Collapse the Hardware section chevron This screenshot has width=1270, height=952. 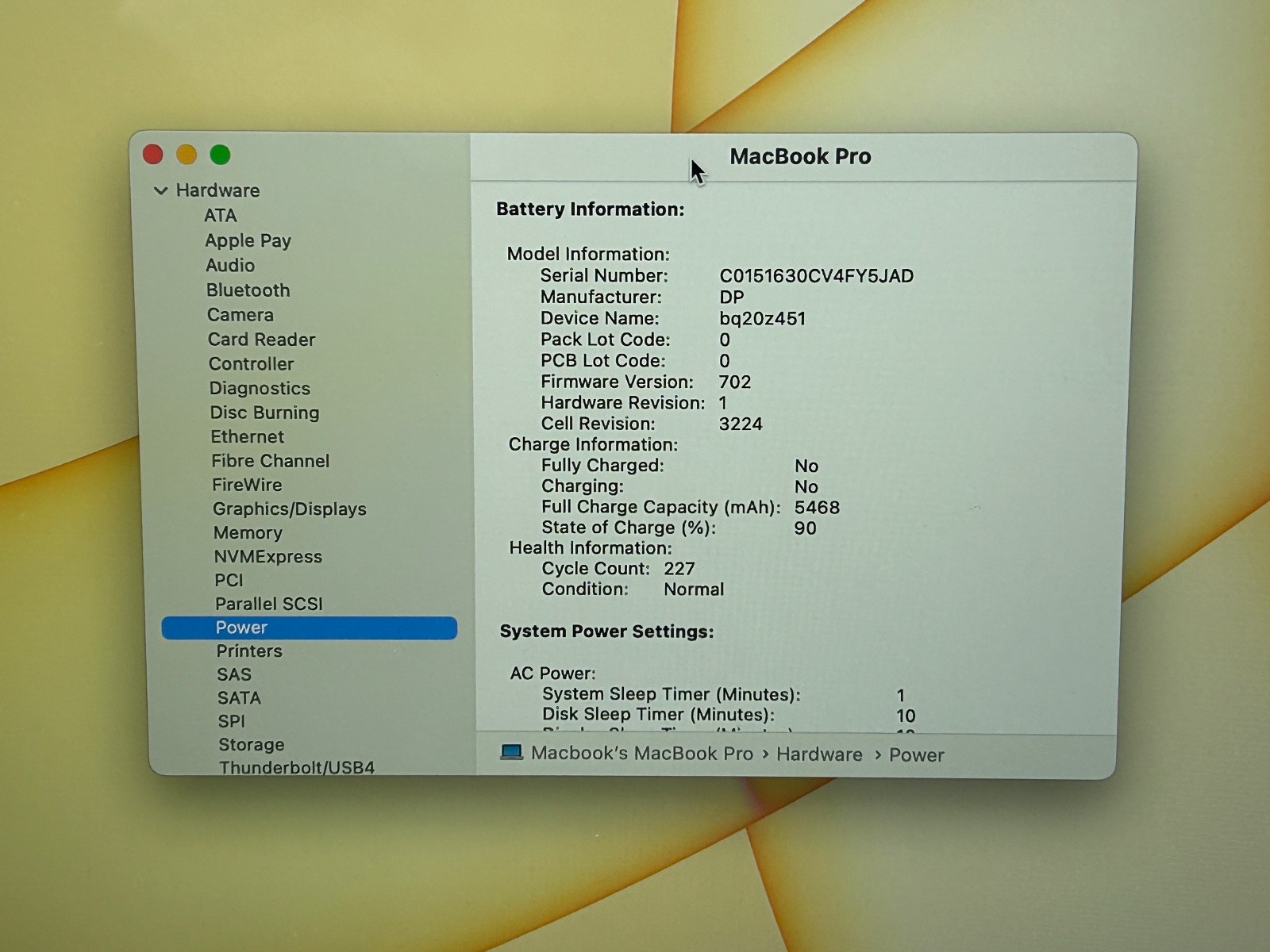coord(161,191)
